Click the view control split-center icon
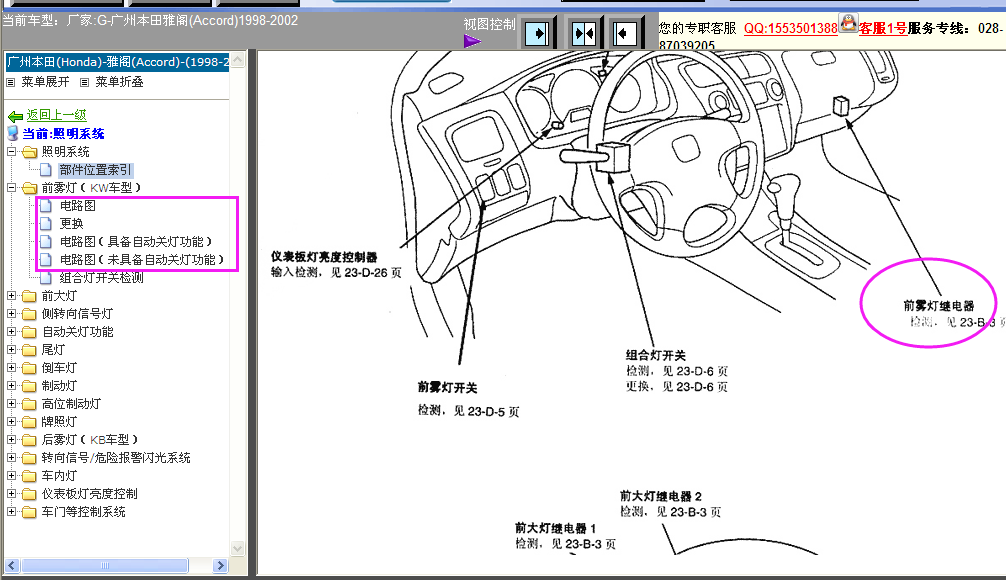 584,33
